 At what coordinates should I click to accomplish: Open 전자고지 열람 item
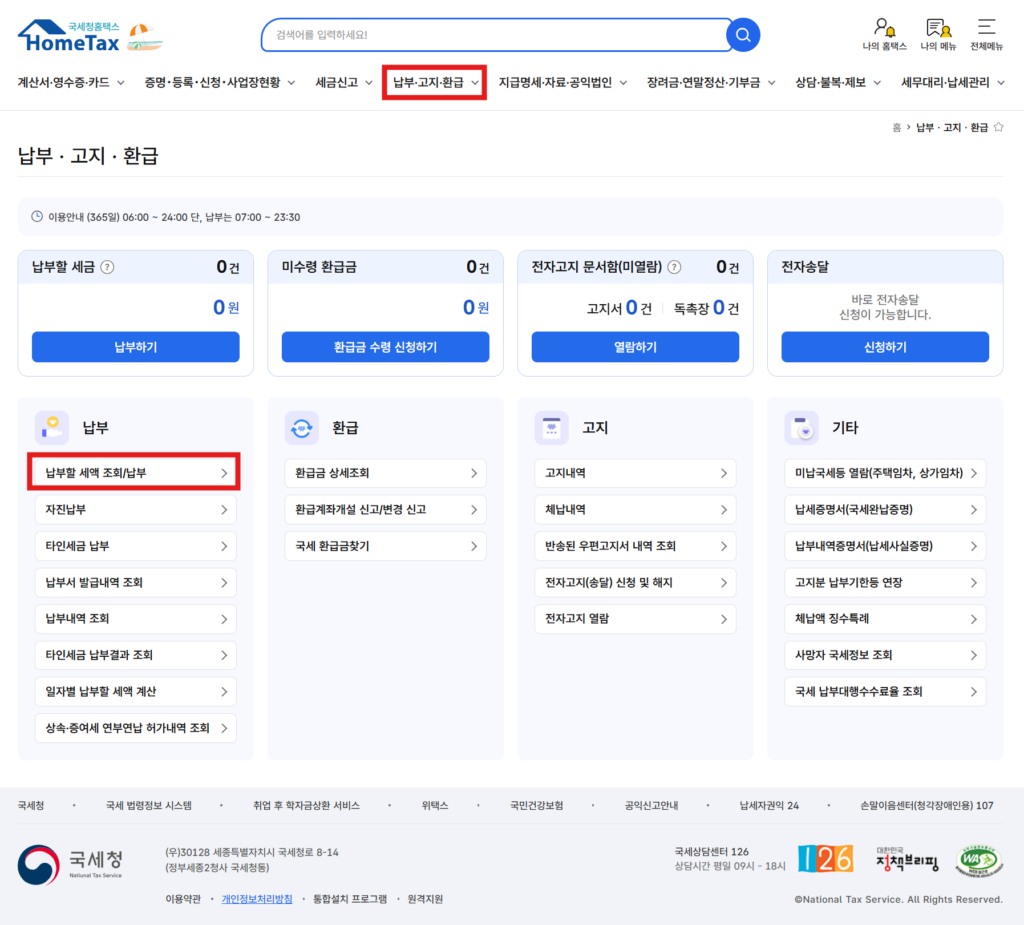(635, 619)
